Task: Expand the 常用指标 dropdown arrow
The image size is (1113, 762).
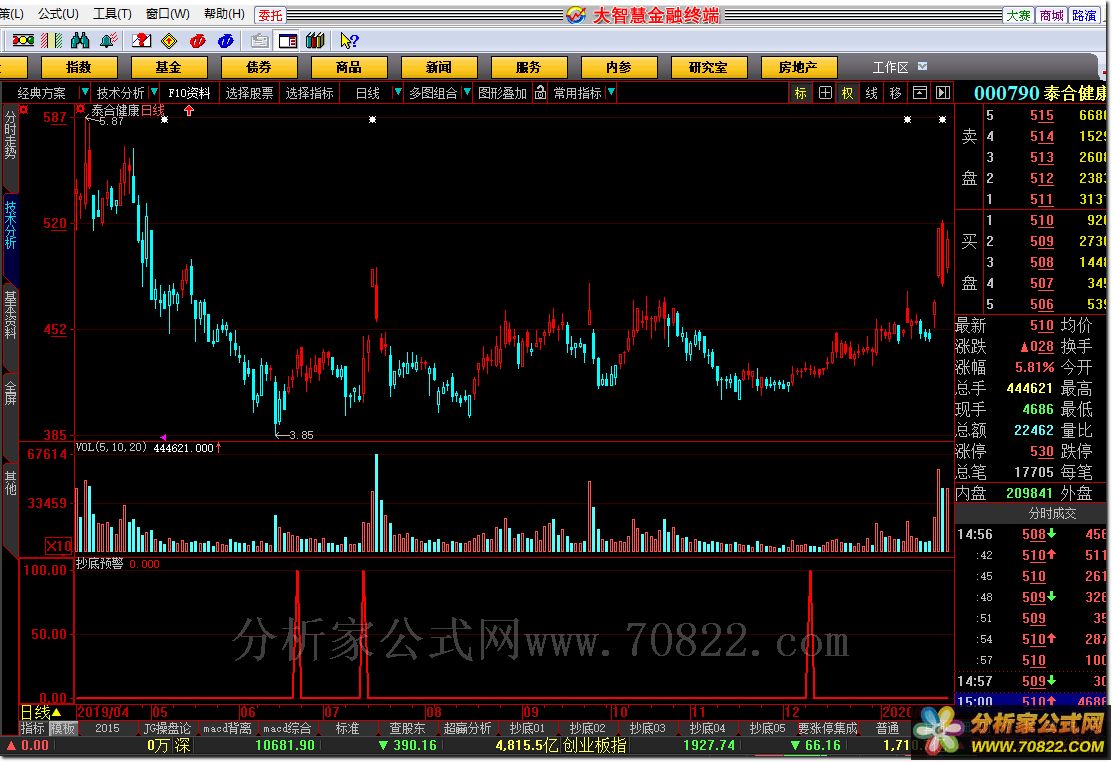Action: [611, 92]
